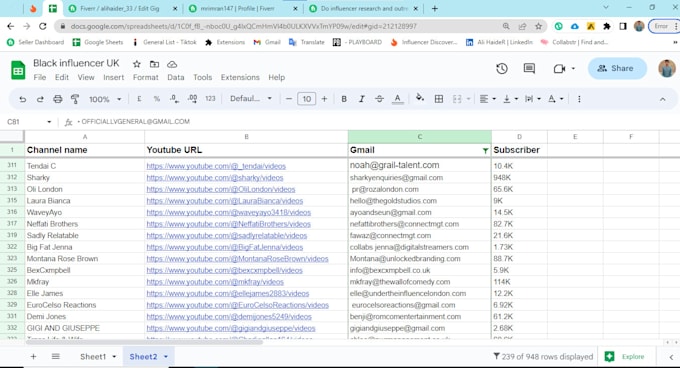
Task: Open a new browser tab
Action: [x=435, y=9]
